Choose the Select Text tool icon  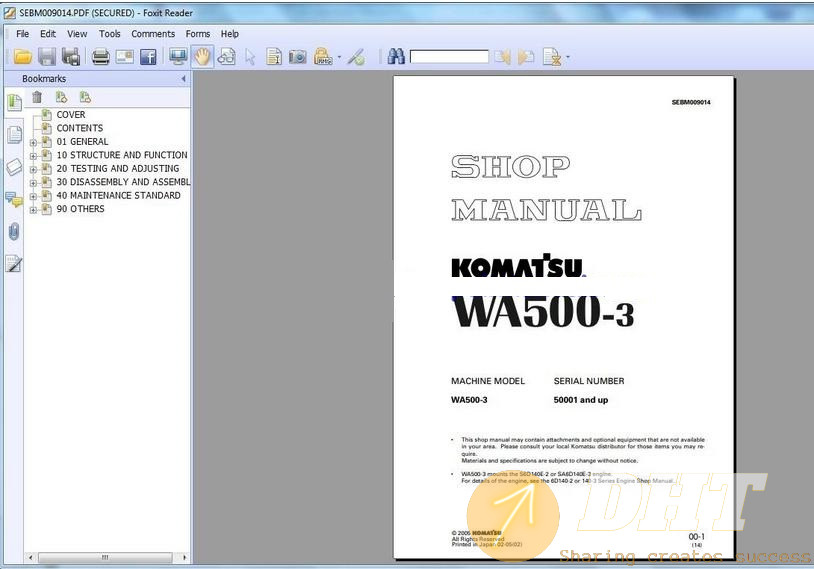click(274, 57)
